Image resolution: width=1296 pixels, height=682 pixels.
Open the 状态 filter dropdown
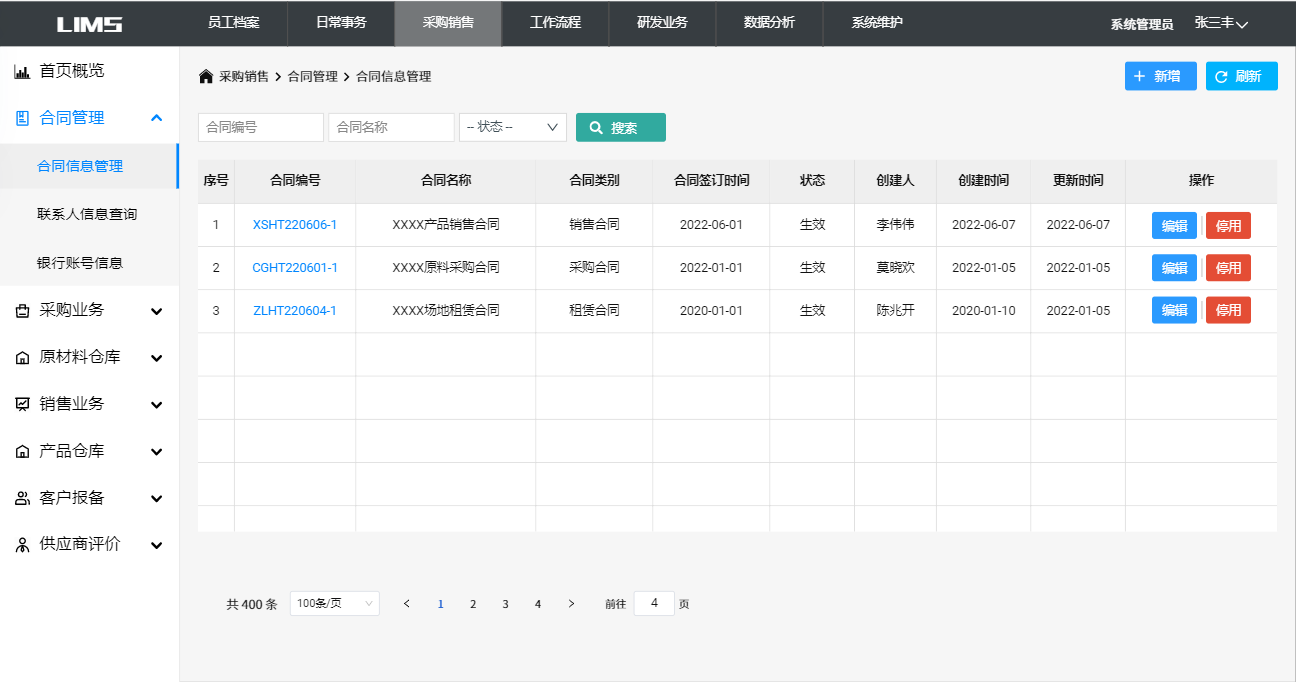tap(512, 127)
